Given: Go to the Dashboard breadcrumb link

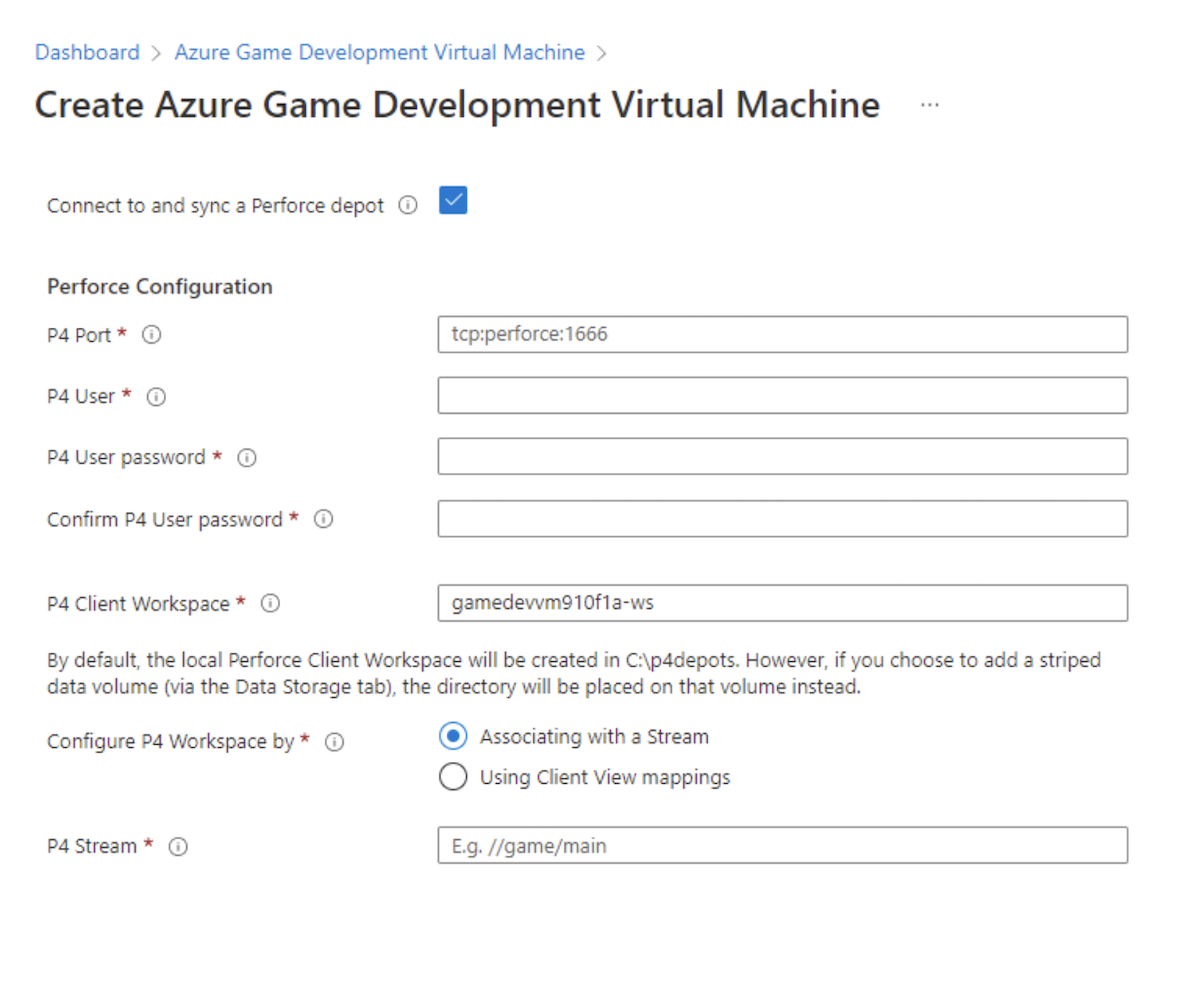Looking at the screenshot, I should [x=87, y=52].
